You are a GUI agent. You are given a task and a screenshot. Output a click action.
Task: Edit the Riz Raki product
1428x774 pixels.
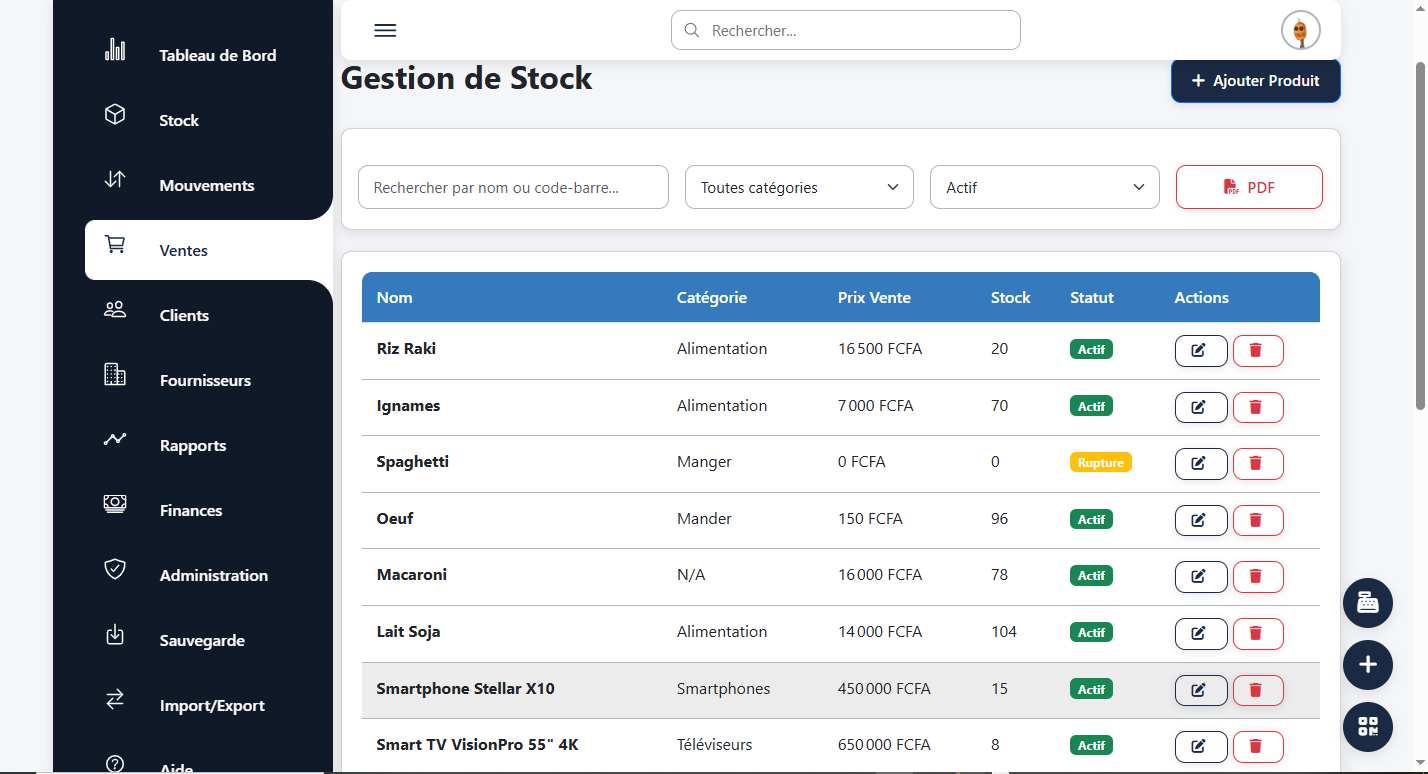pos(1201,351)
